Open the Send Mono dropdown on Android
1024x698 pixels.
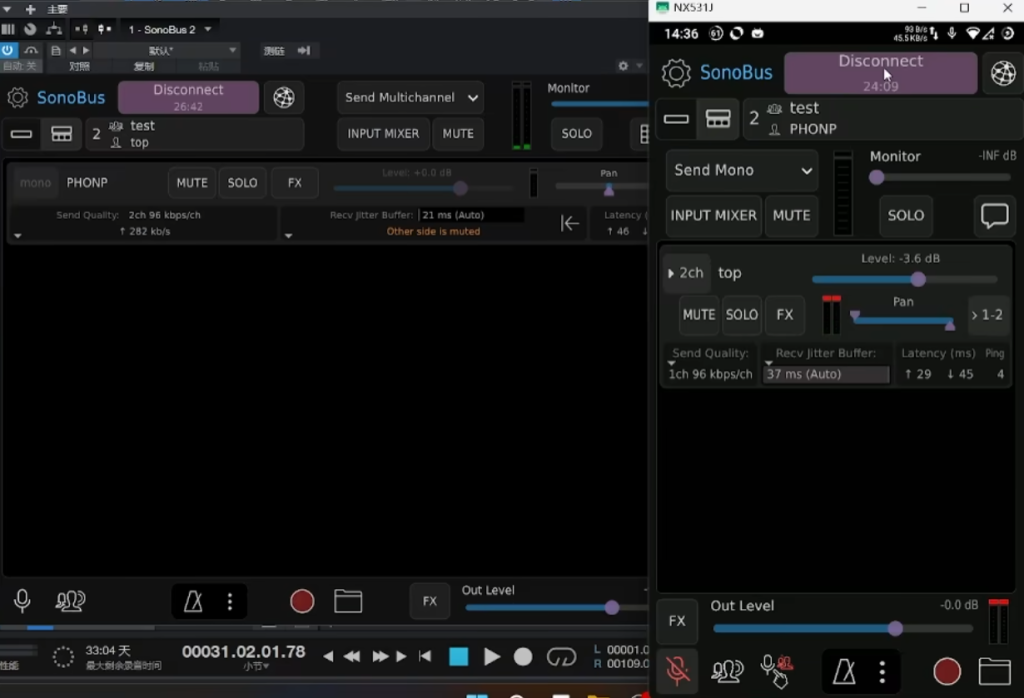(x=741, y=170)
